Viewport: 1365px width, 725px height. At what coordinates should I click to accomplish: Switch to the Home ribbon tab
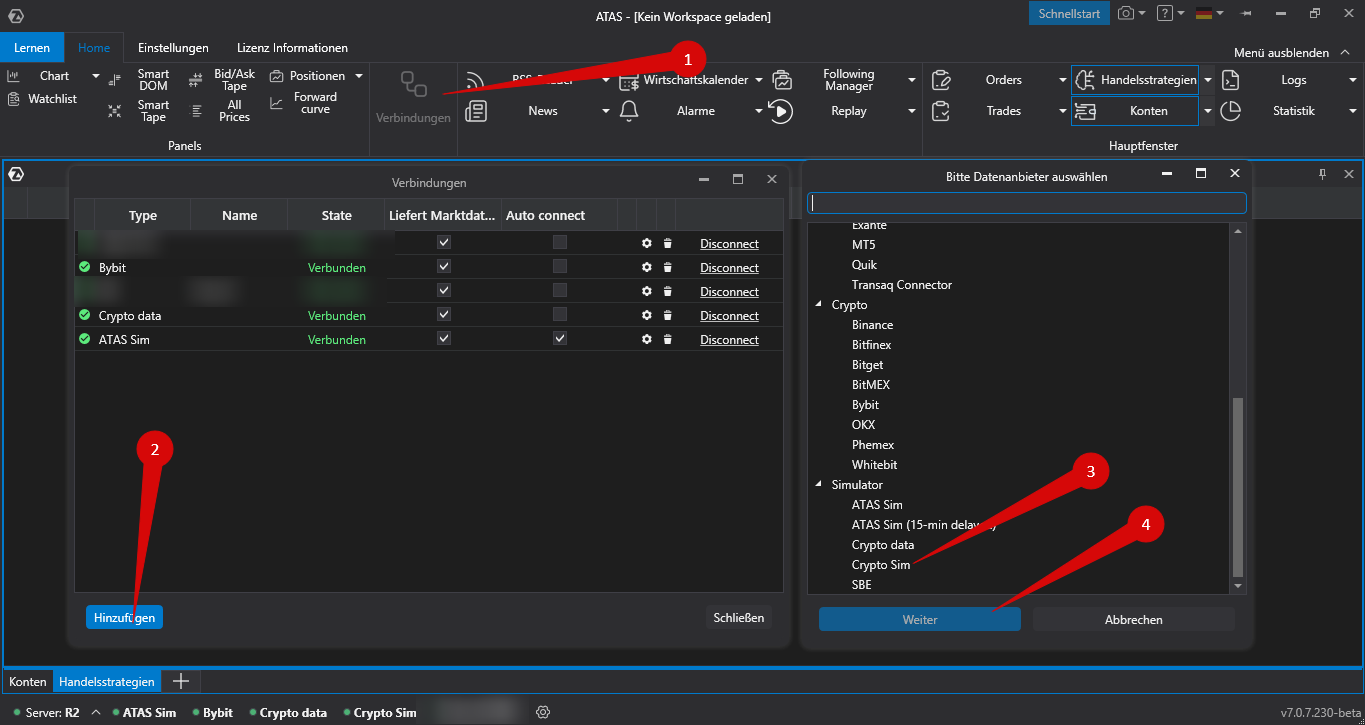pos(94,48)
